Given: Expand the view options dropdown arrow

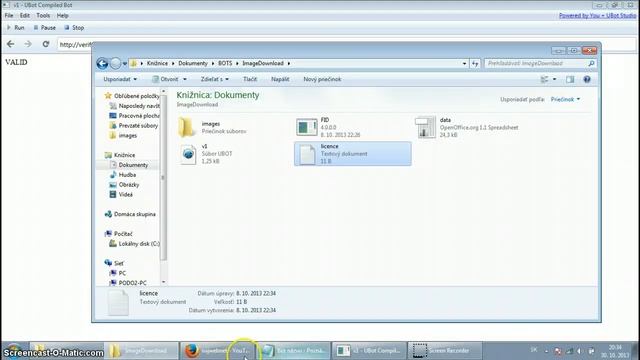Looking at the screenshot, I should 554,80.
